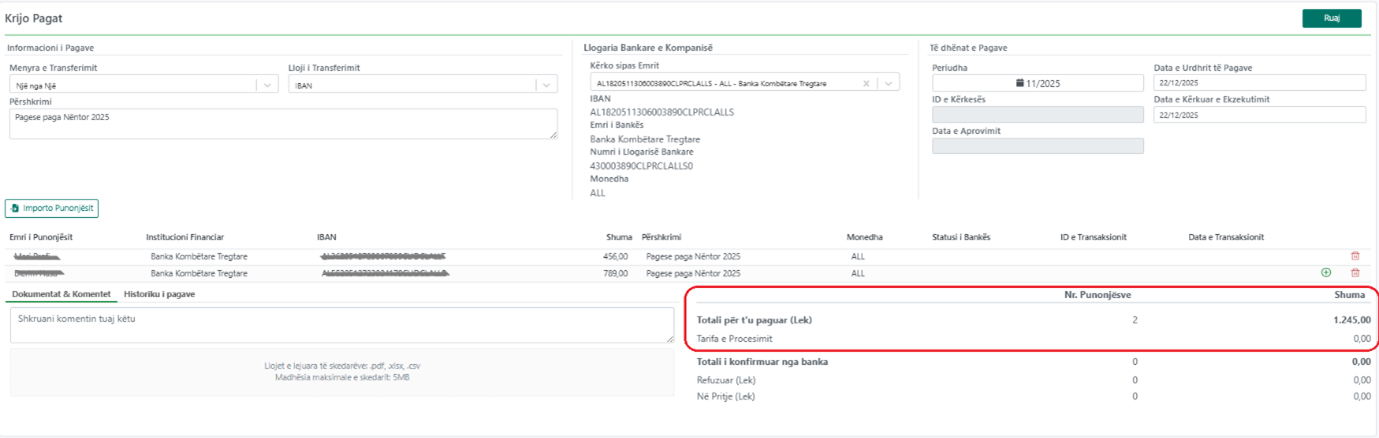Switch to the Historiku i pagave tab
This screenshot has width=1379, height=438.
(159, 294)
